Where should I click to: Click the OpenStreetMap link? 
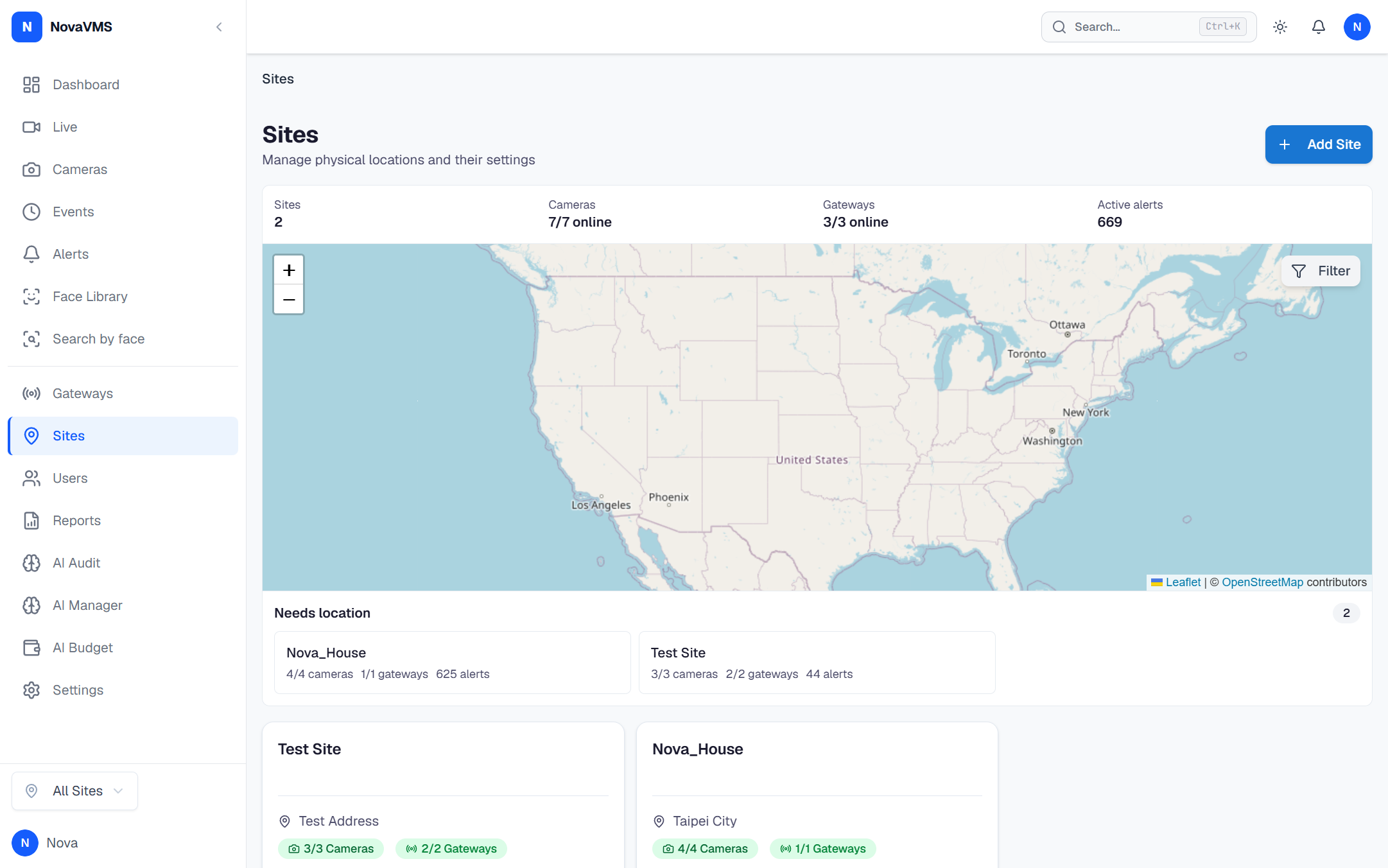[1262, 582]
